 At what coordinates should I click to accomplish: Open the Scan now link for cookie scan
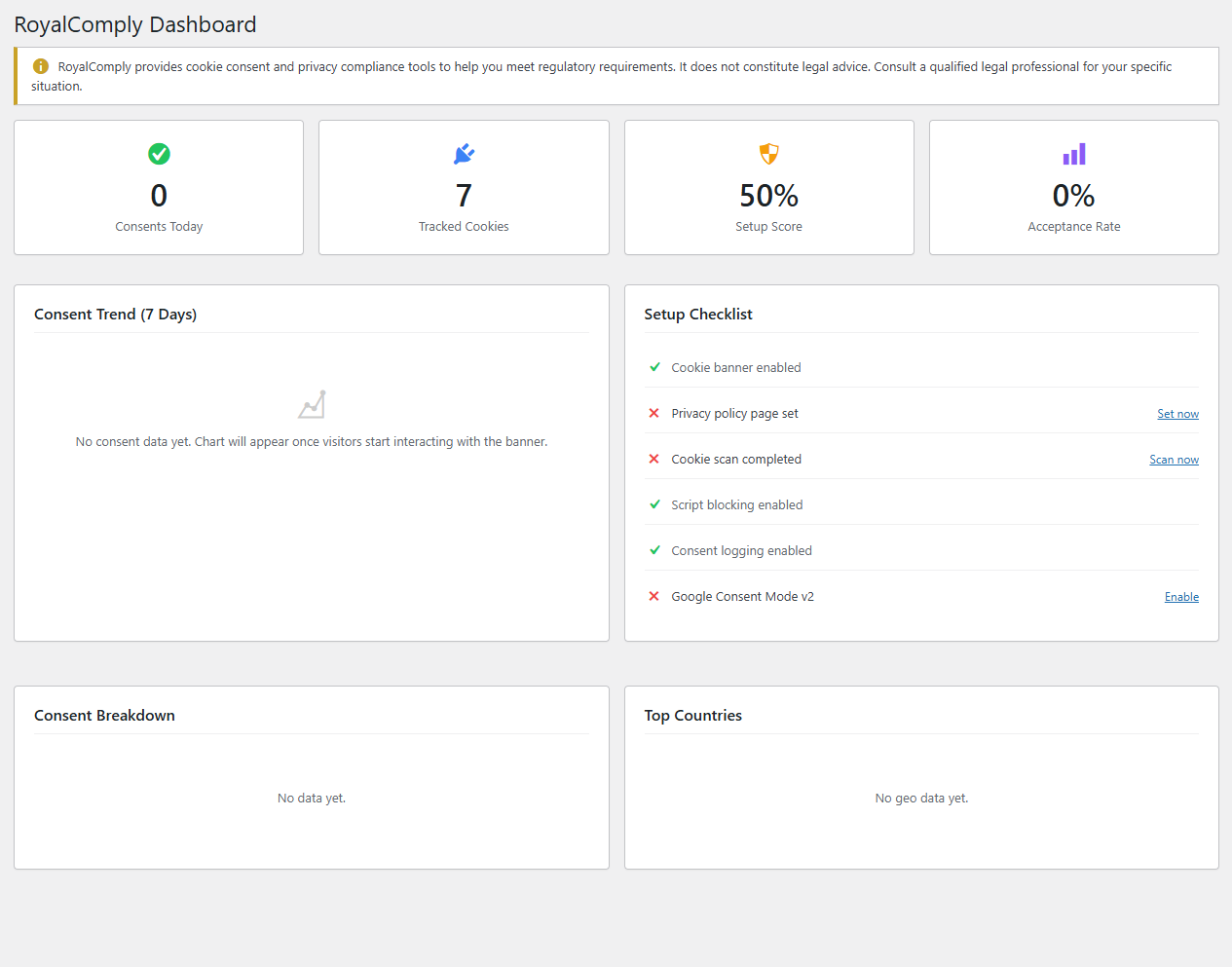point(1174,460)
